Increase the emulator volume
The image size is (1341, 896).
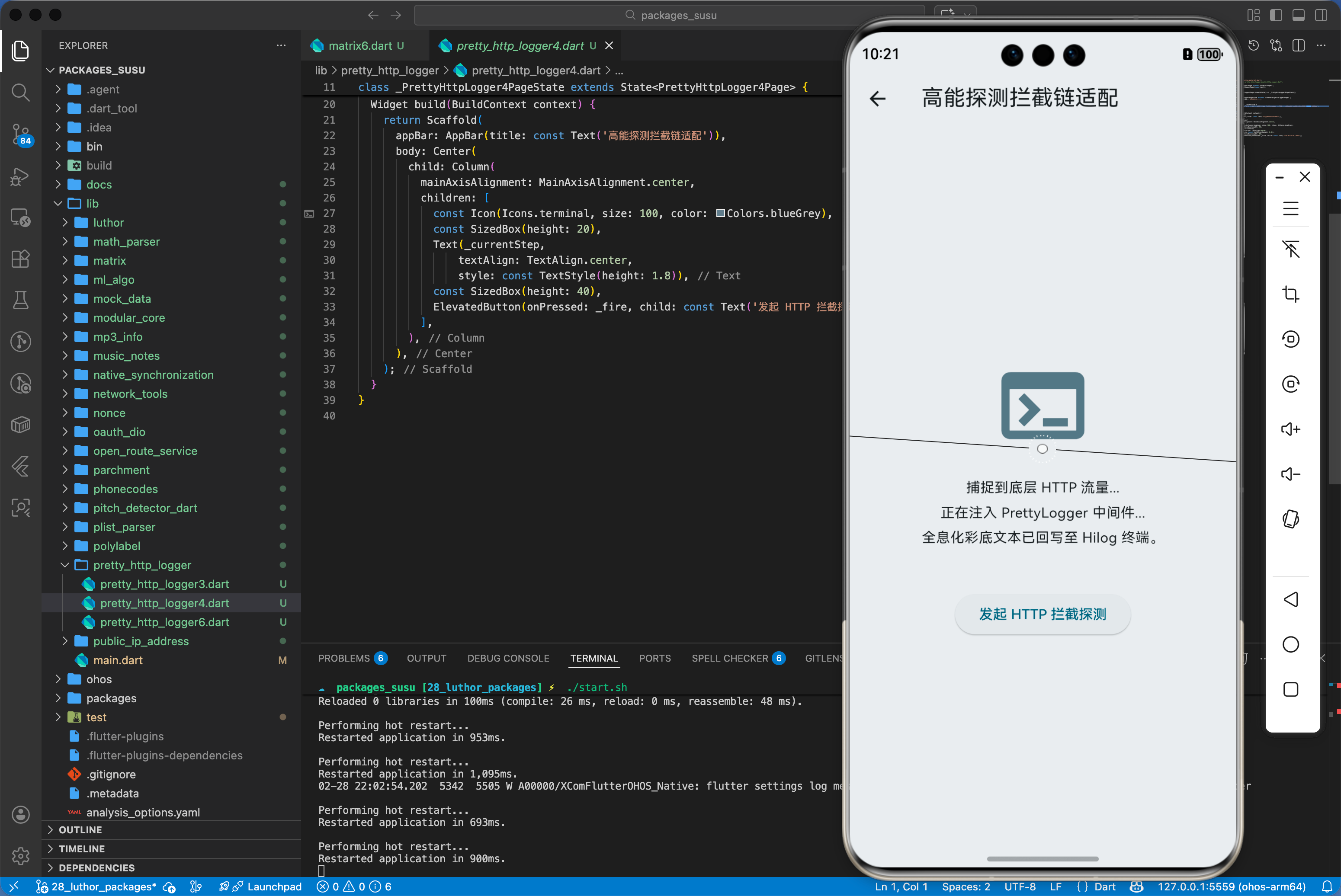[1291, 429]
